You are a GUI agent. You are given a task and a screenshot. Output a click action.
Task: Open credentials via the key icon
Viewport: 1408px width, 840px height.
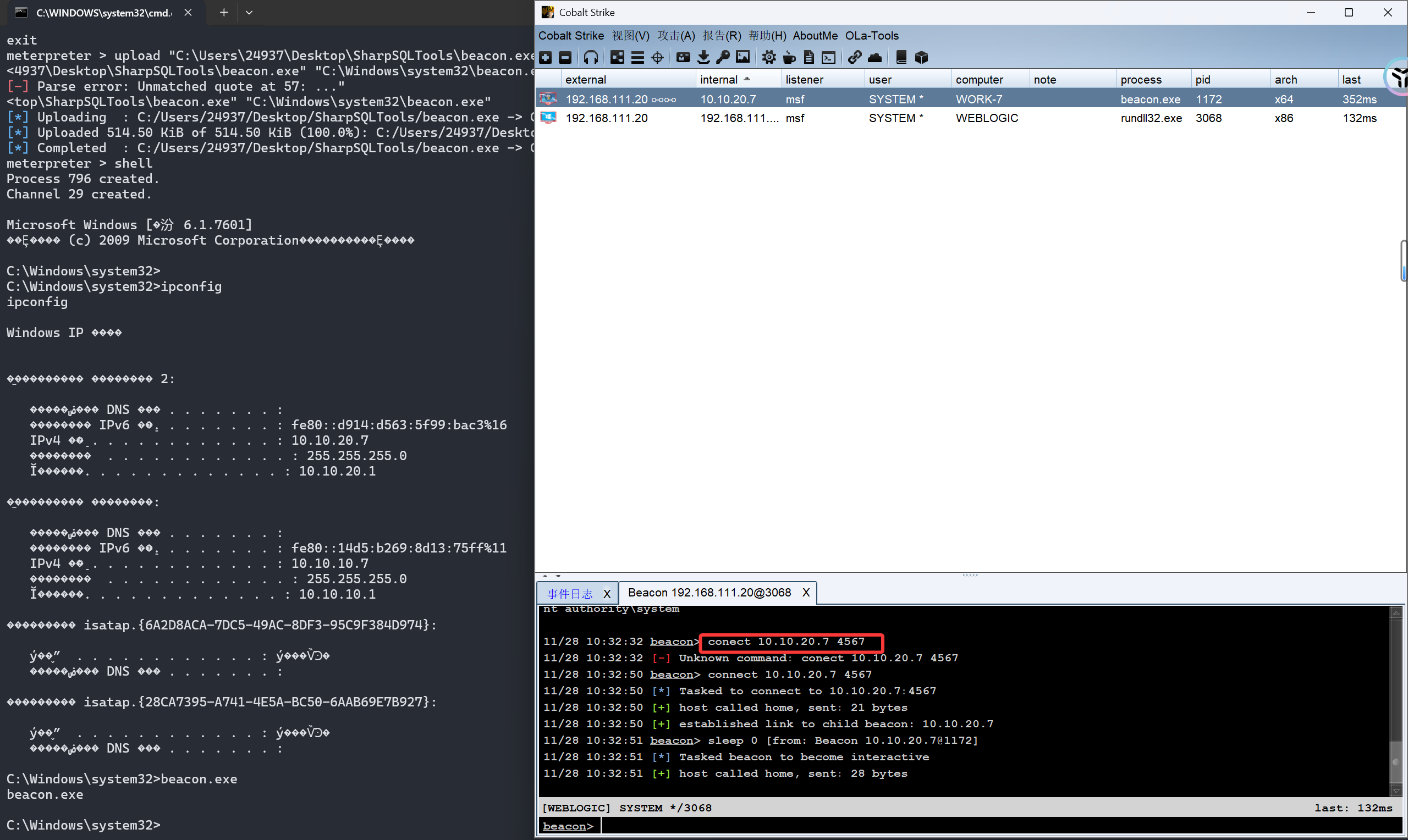tap(723, 57)
